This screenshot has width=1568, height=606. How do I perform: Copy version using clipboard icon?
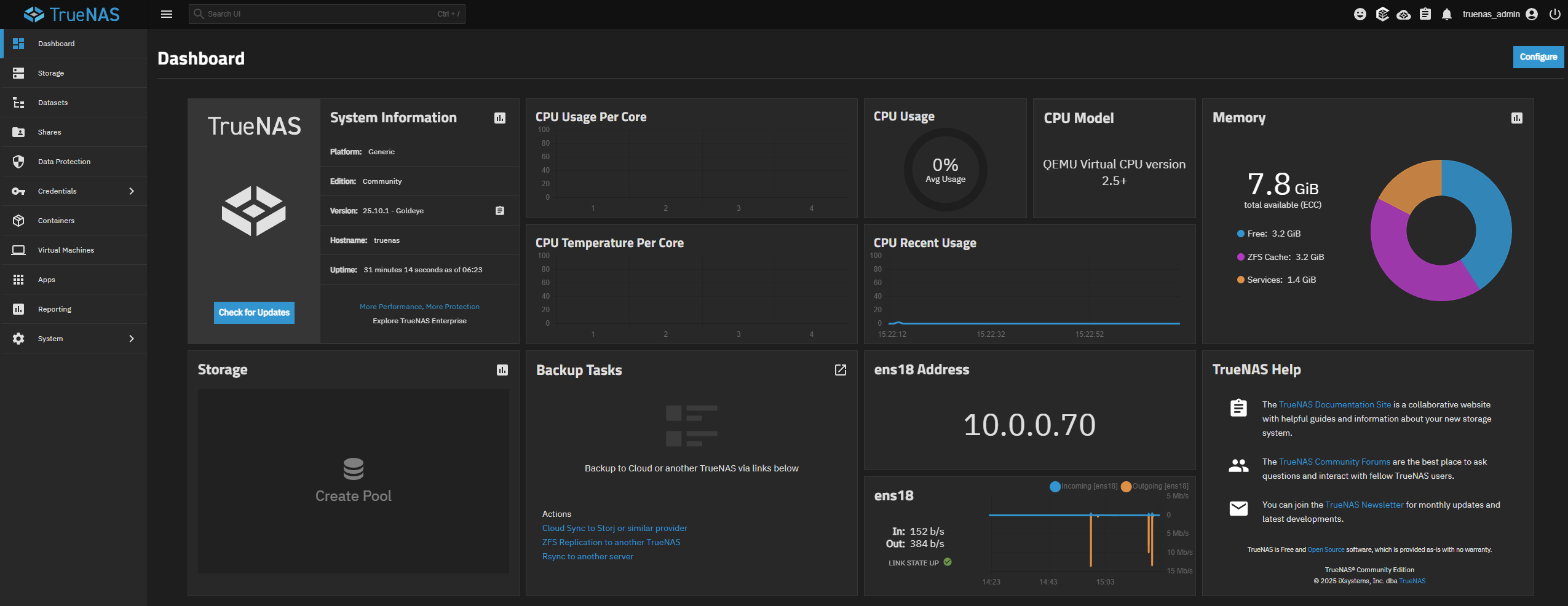pos(499,211)
